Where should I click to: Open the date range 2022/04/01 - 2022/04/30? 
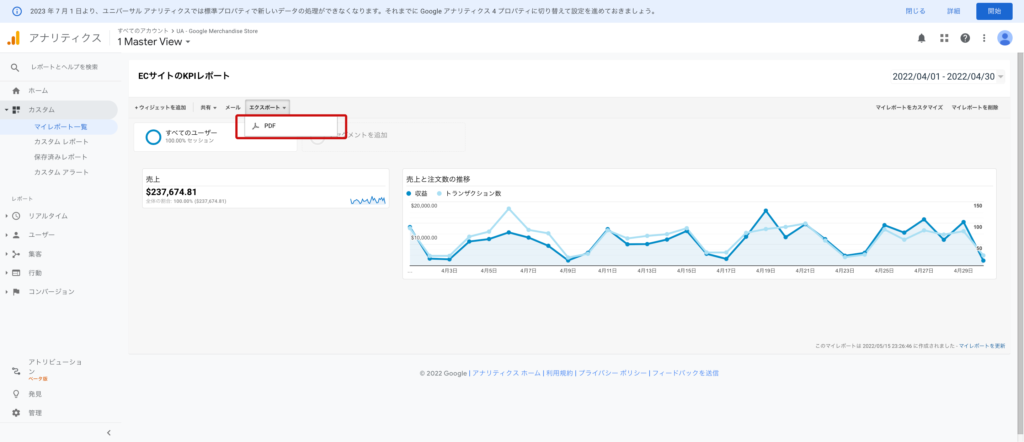[948, 76]
